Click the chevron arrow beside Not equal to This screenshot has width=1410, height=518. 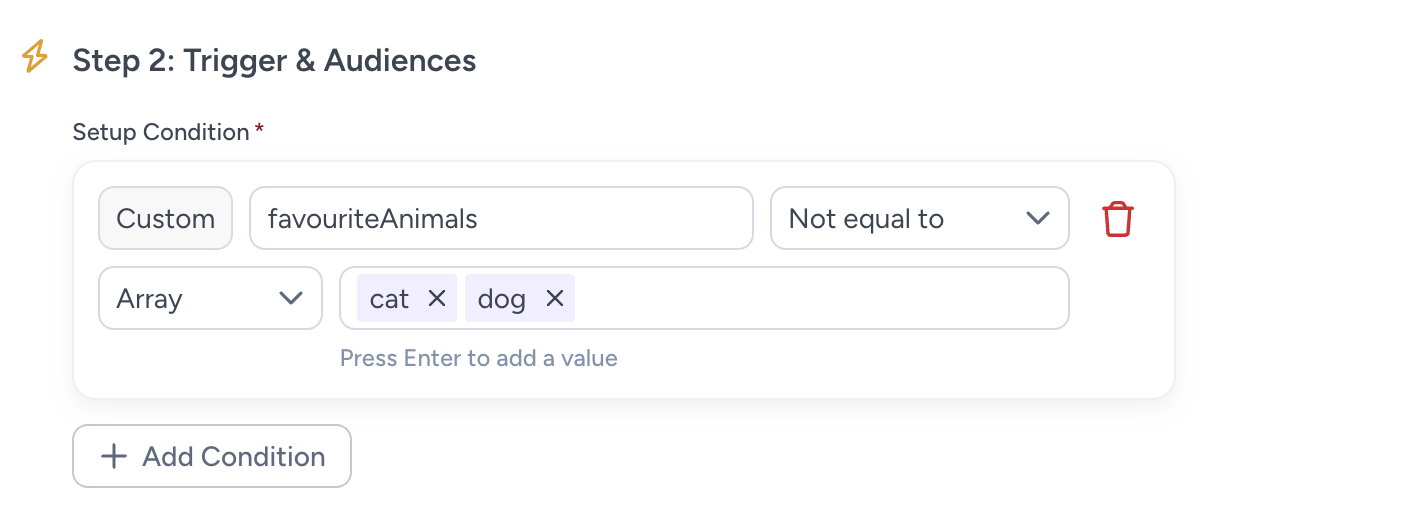[x=1038, y=218]
